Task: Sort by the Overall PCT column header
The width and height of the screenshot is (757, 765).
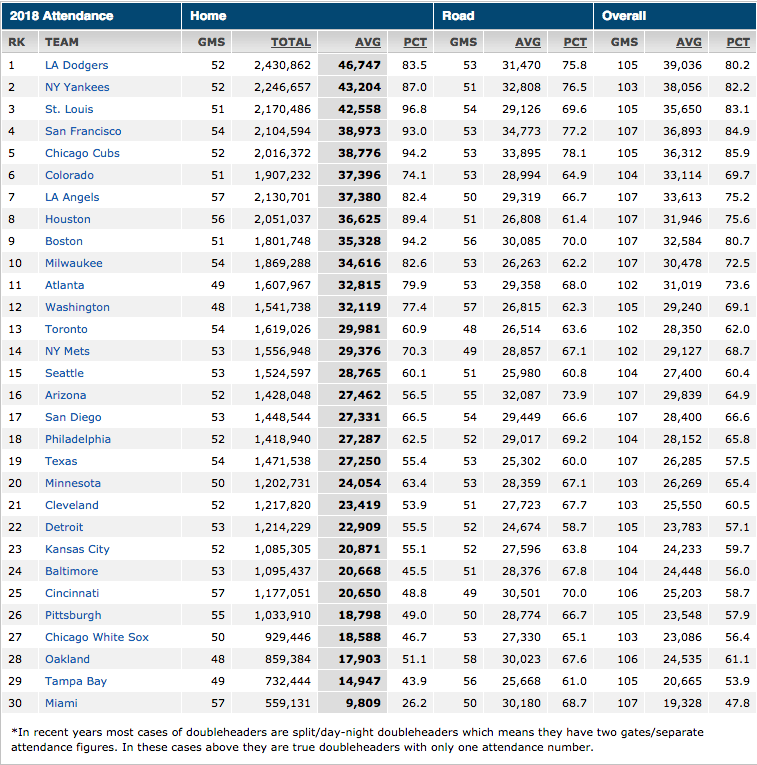Action: pyautogui.click(x=738, y=42)
